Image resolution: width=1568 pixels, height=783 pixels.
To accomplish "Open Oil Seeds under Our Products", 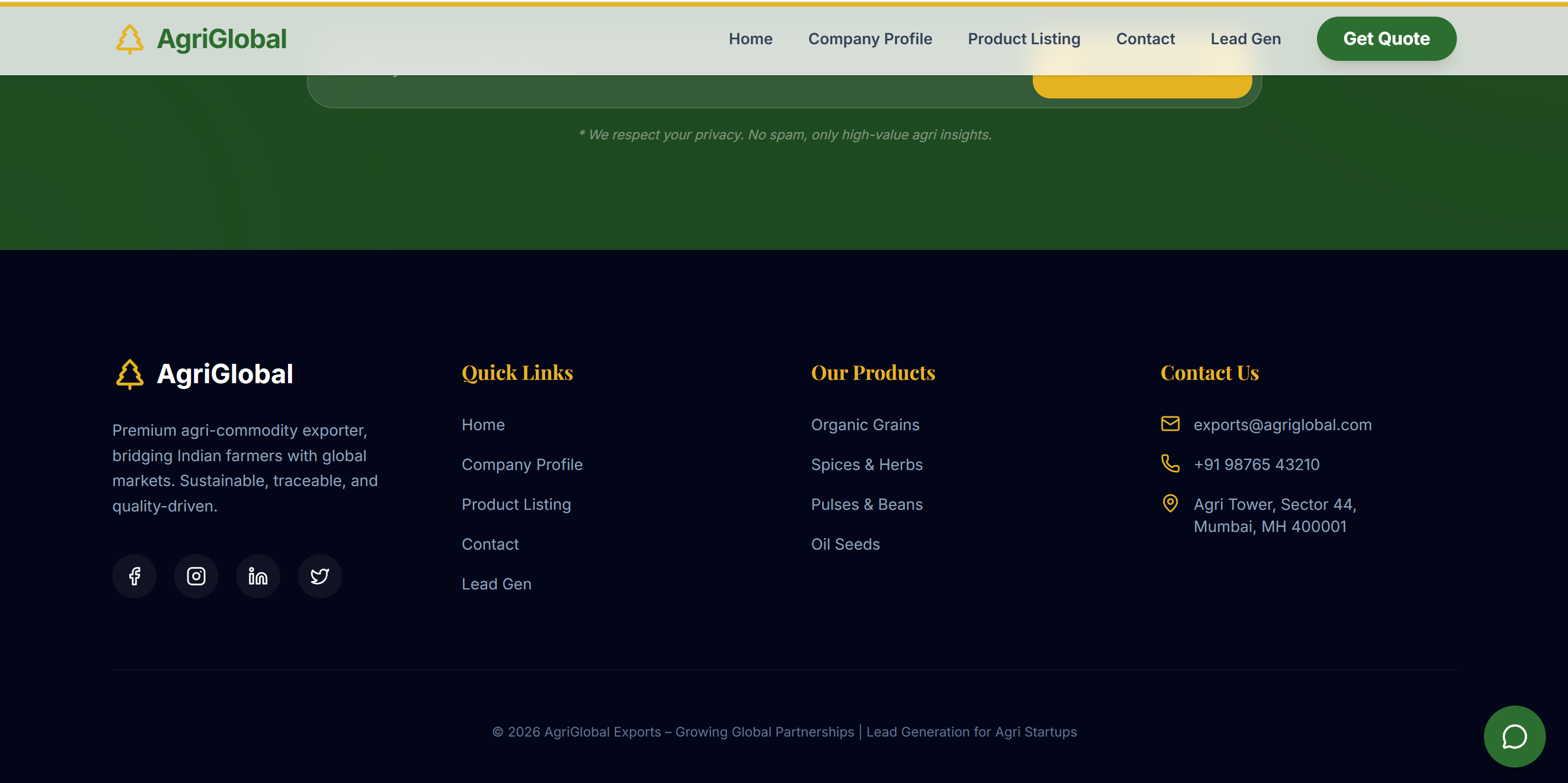I will (x=845, y=544).
